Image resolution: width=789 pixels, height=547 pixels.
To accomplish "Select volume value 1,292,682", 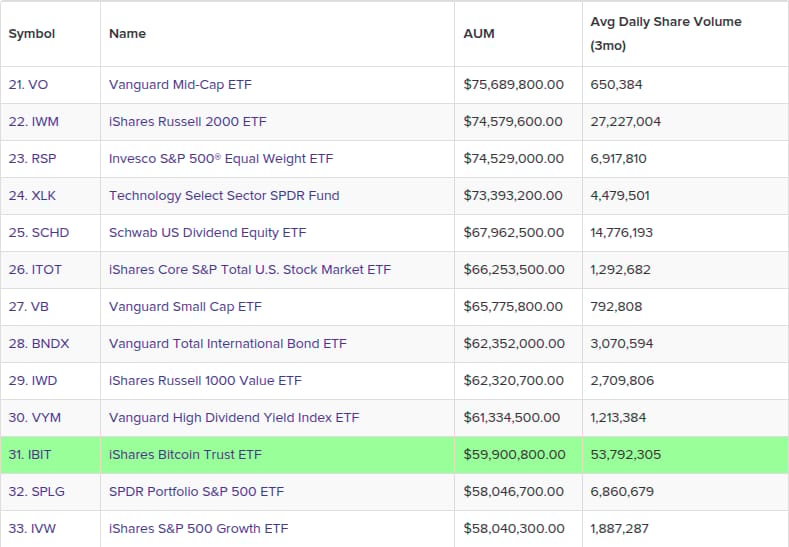I will pyautogui.click(x=620, y=270).
